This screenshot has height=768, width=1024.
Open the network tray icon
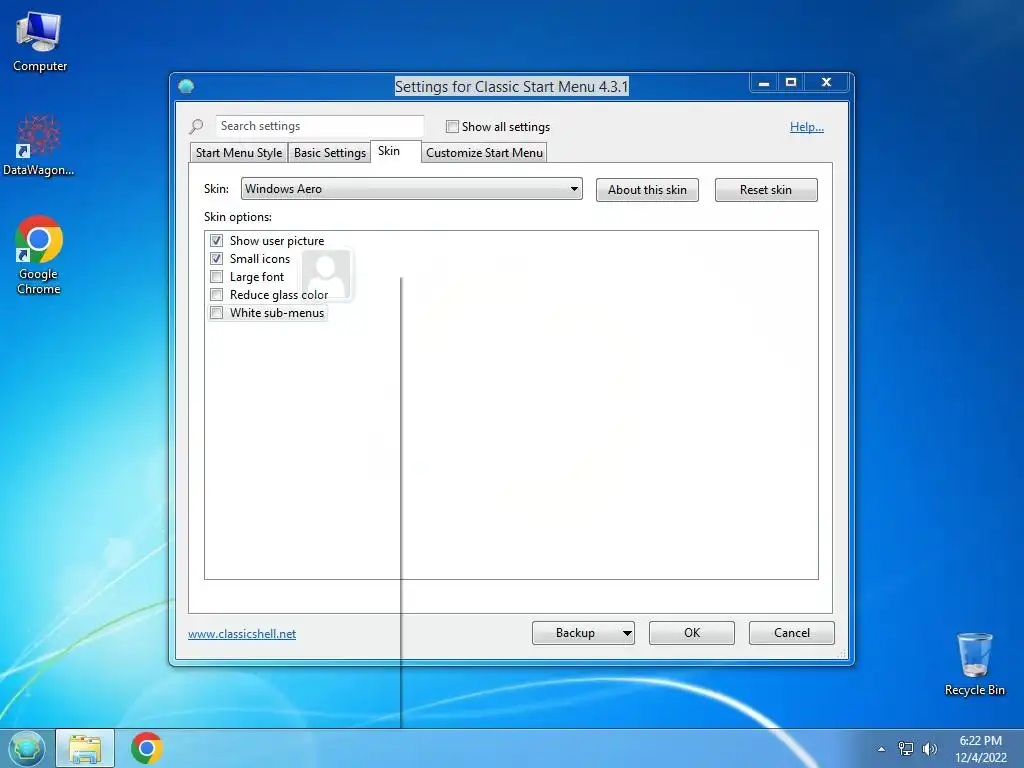pos(905,749)
